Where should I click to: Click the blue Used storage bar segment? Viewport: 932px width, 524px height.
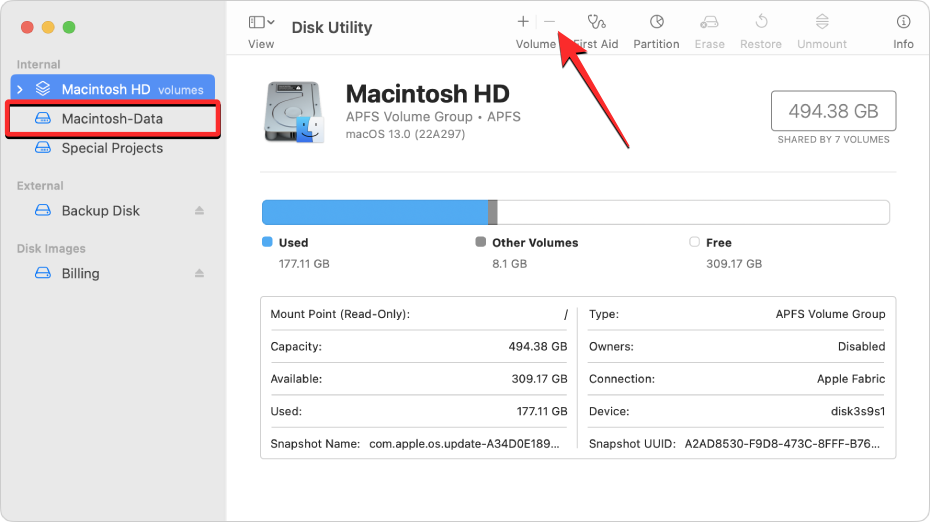(x=374, y=212)
